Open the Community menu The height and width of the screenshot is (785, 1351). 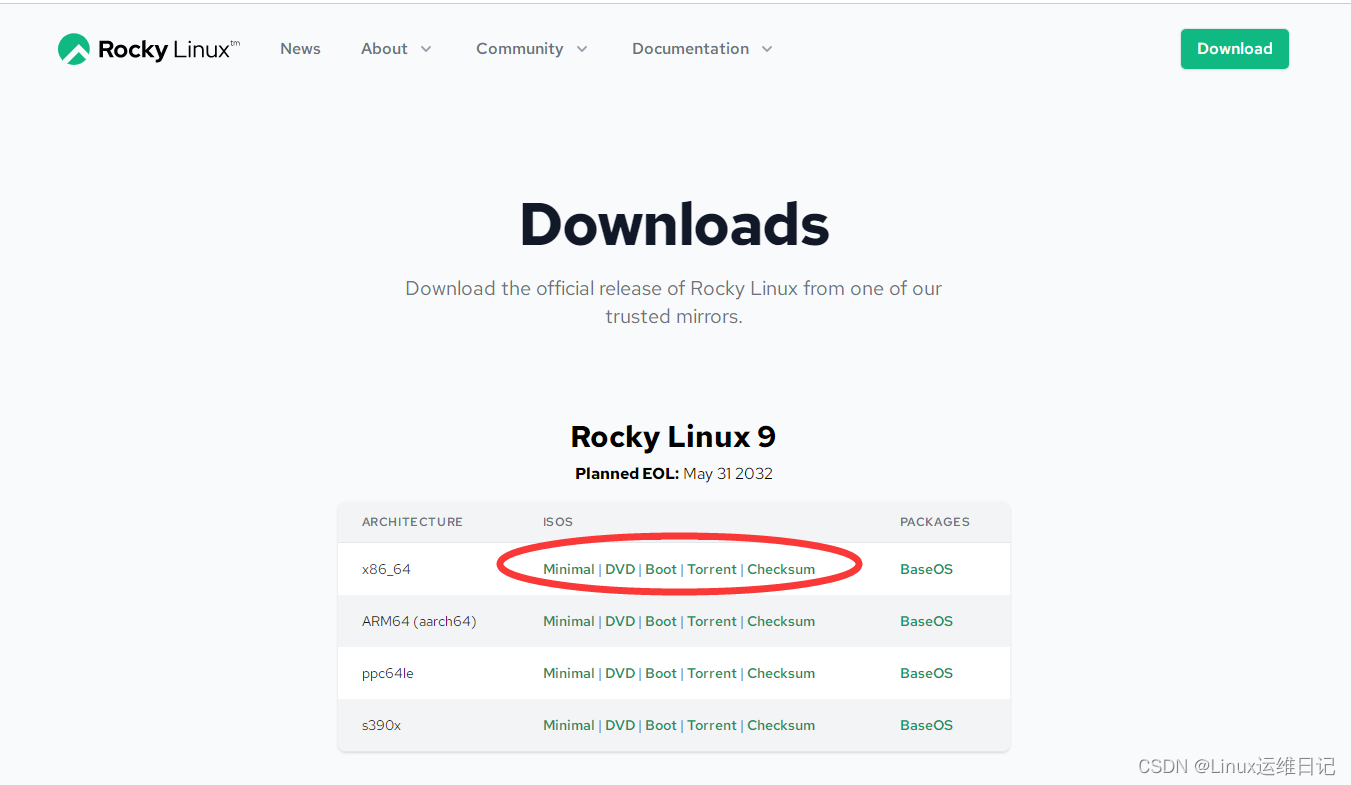click(519, 49)
